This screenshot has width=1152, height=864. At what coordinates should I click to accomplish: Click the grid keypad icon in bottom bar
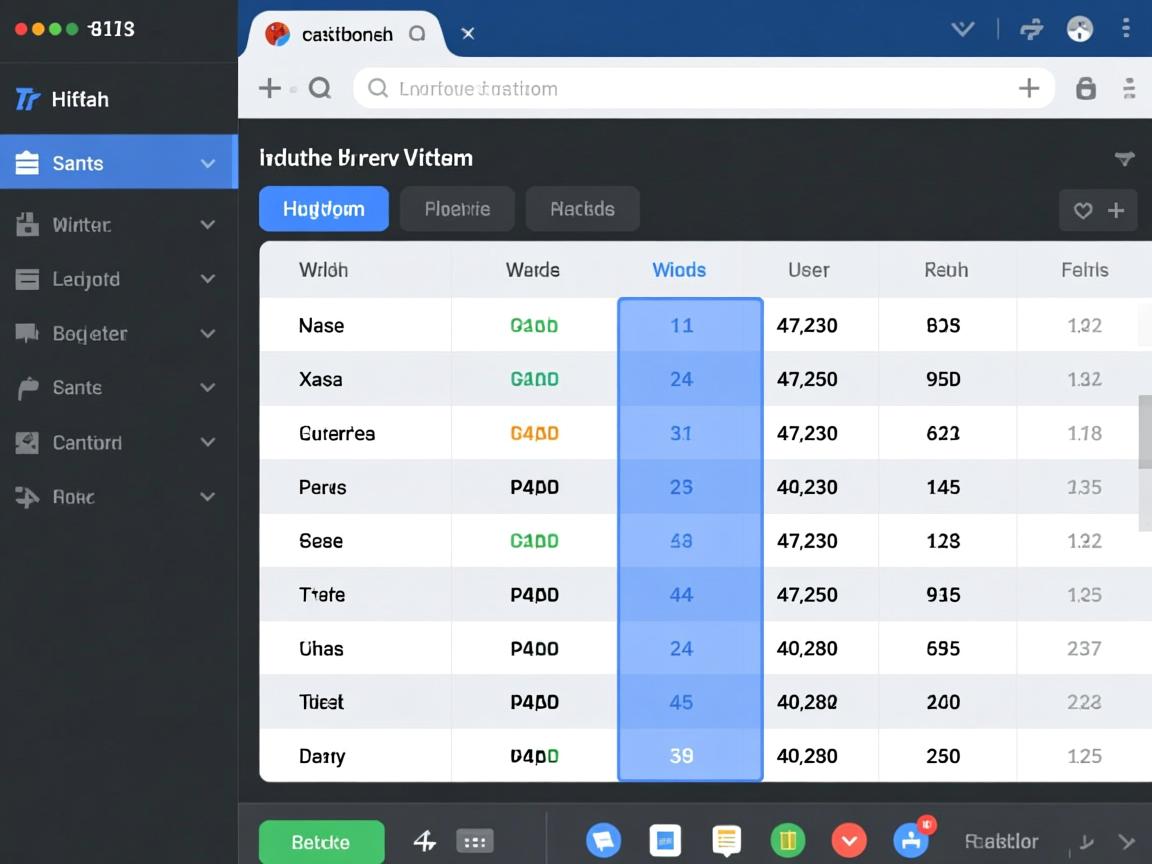click(x=475, y=842)
